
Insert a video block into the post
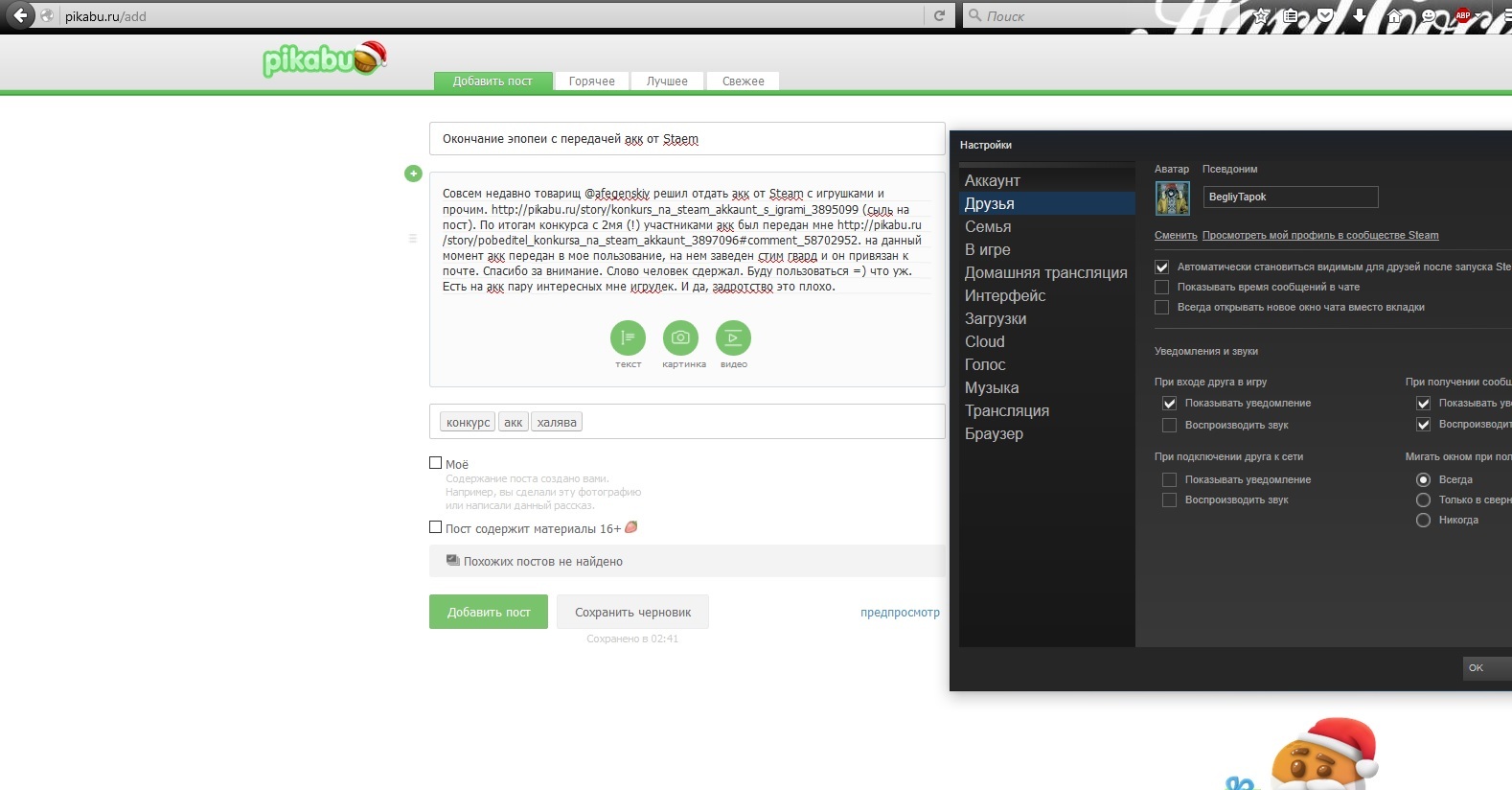pyautogui.click(x=733, y=337)
